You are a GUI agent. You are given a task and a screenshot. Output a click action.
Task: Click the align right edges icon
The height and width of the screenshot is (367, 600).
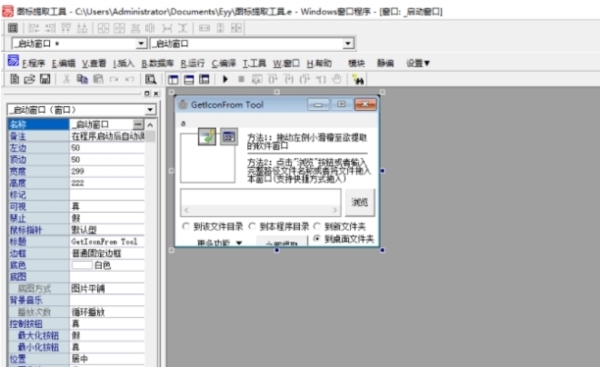tap(50, 28)
